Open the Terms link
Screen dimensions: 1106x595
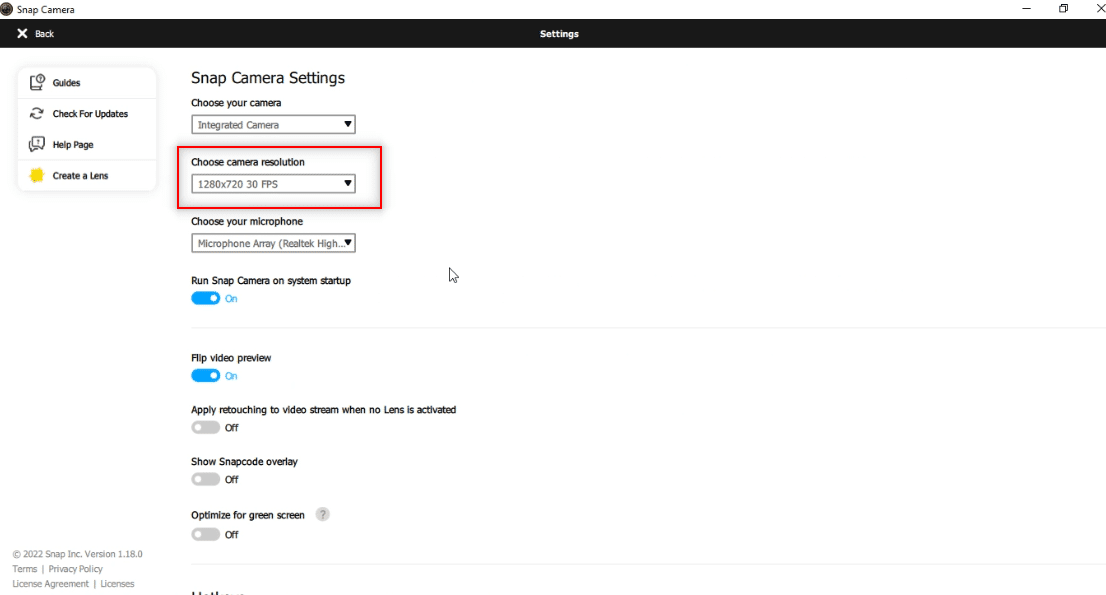25,569
